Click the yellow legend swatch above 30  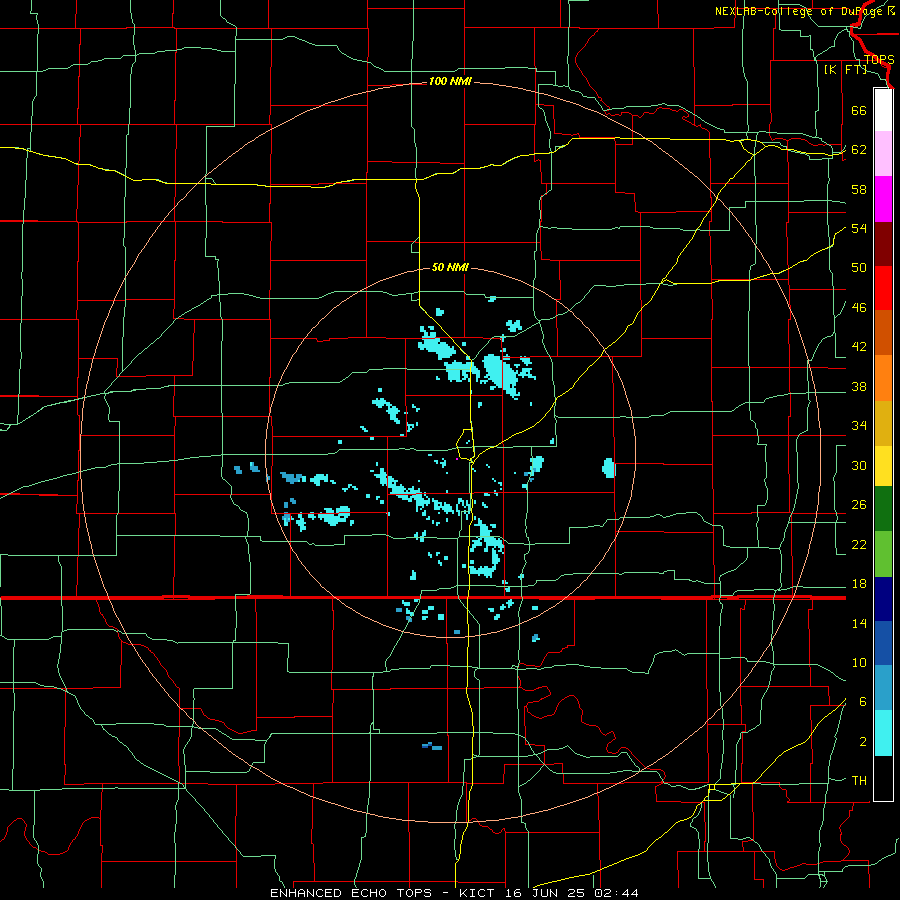883,466
